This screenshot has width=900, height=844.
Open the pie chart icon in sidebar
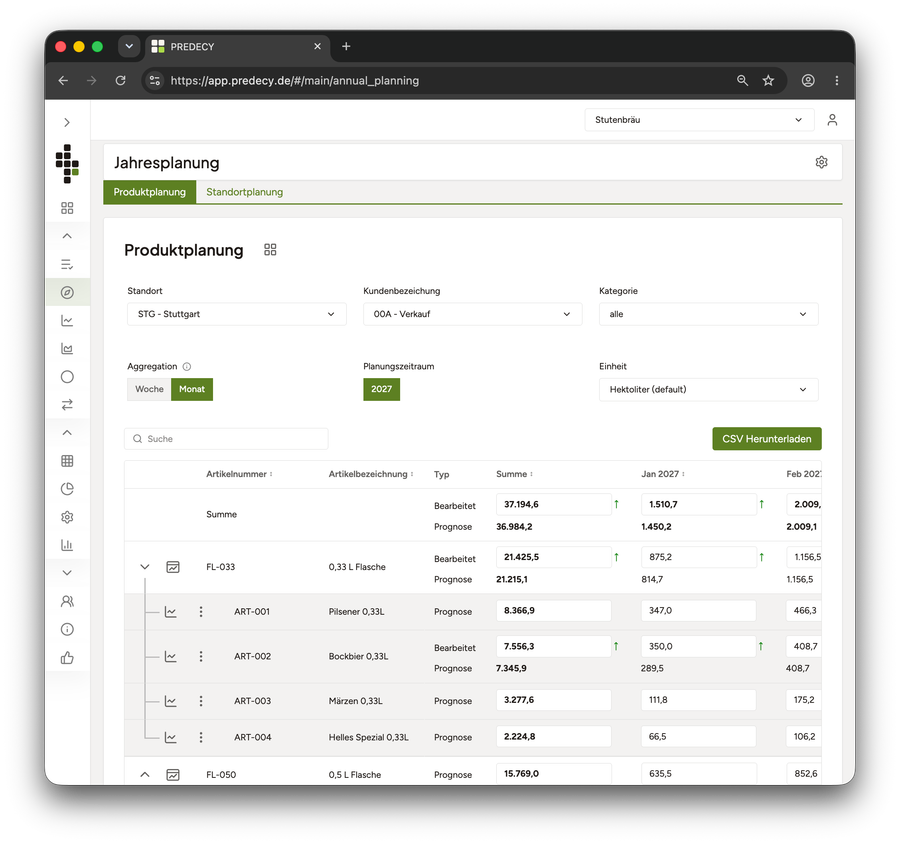pyautogui.click(x=67, y=489)
